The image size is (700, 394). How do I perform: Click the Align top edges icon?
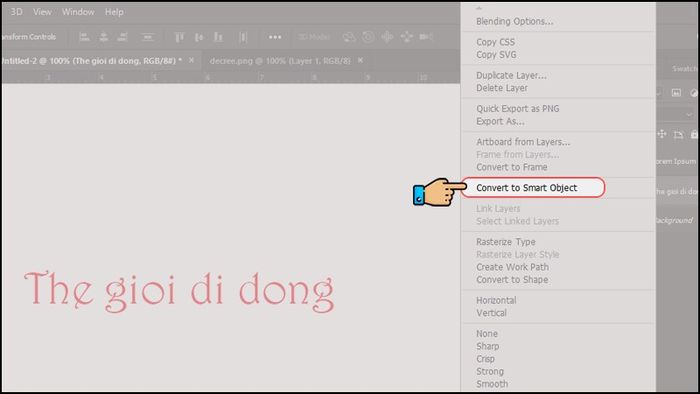coord(179,37)
